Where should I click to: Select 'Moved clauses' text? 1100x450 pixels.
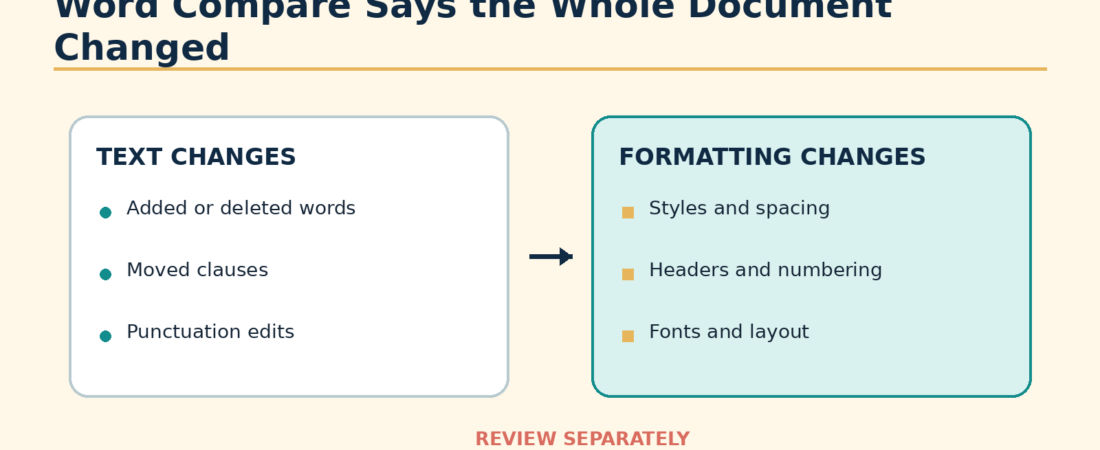pos(197,270)
